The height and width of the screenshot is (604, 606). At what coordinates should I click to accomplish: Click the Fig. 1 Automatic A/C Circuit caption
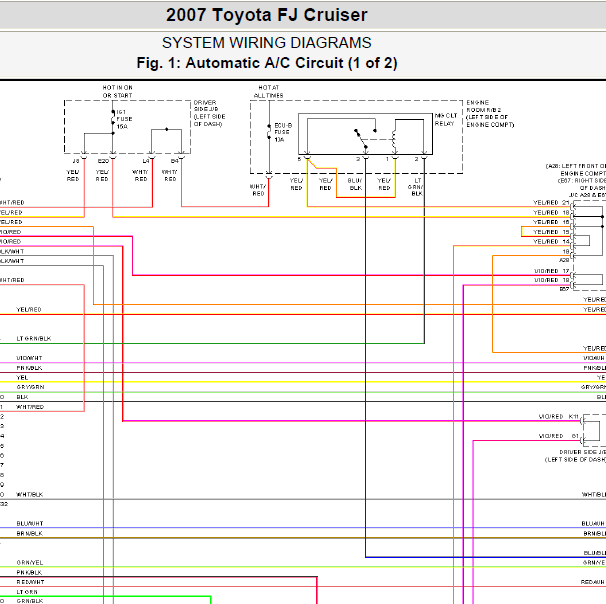click(x=267, y=63)
